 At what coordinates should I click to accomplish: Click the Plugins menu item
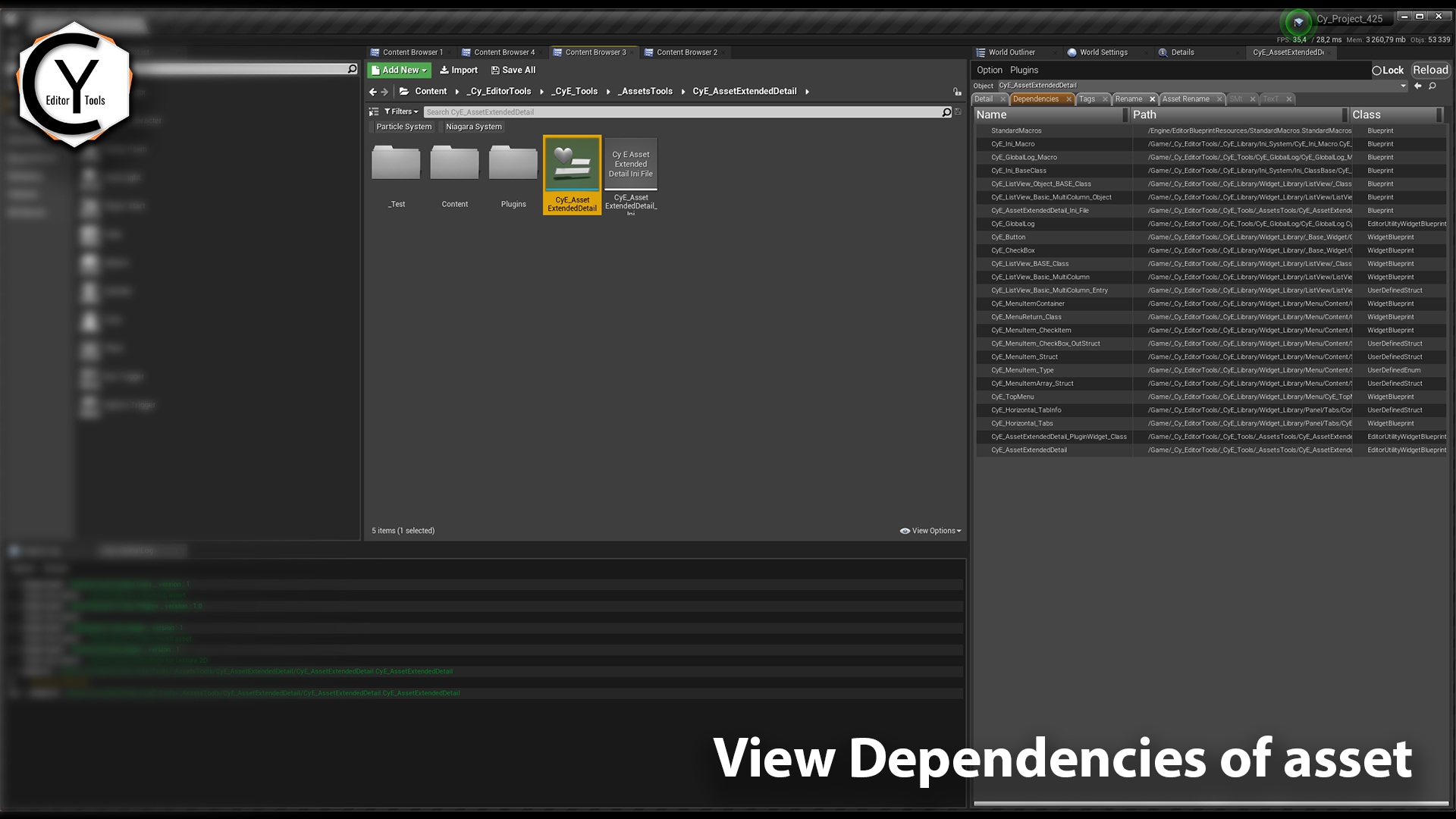(x=1025, y=70)
